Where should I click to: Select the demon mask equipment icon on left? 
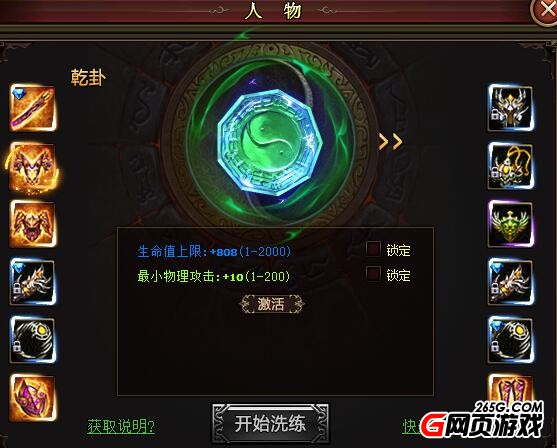33,224
